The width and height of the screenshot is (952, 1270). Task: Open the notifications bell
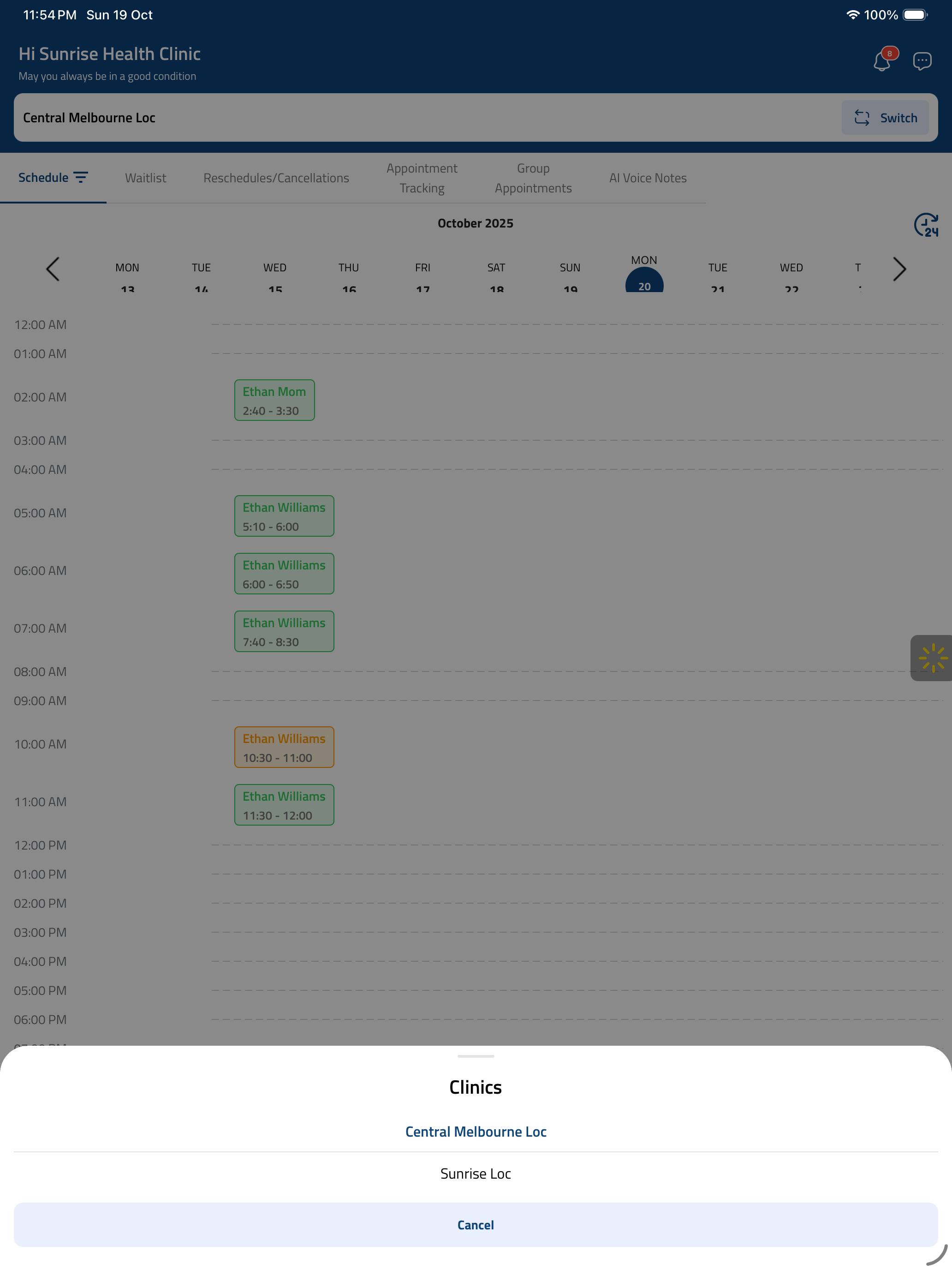click(882, 61)
